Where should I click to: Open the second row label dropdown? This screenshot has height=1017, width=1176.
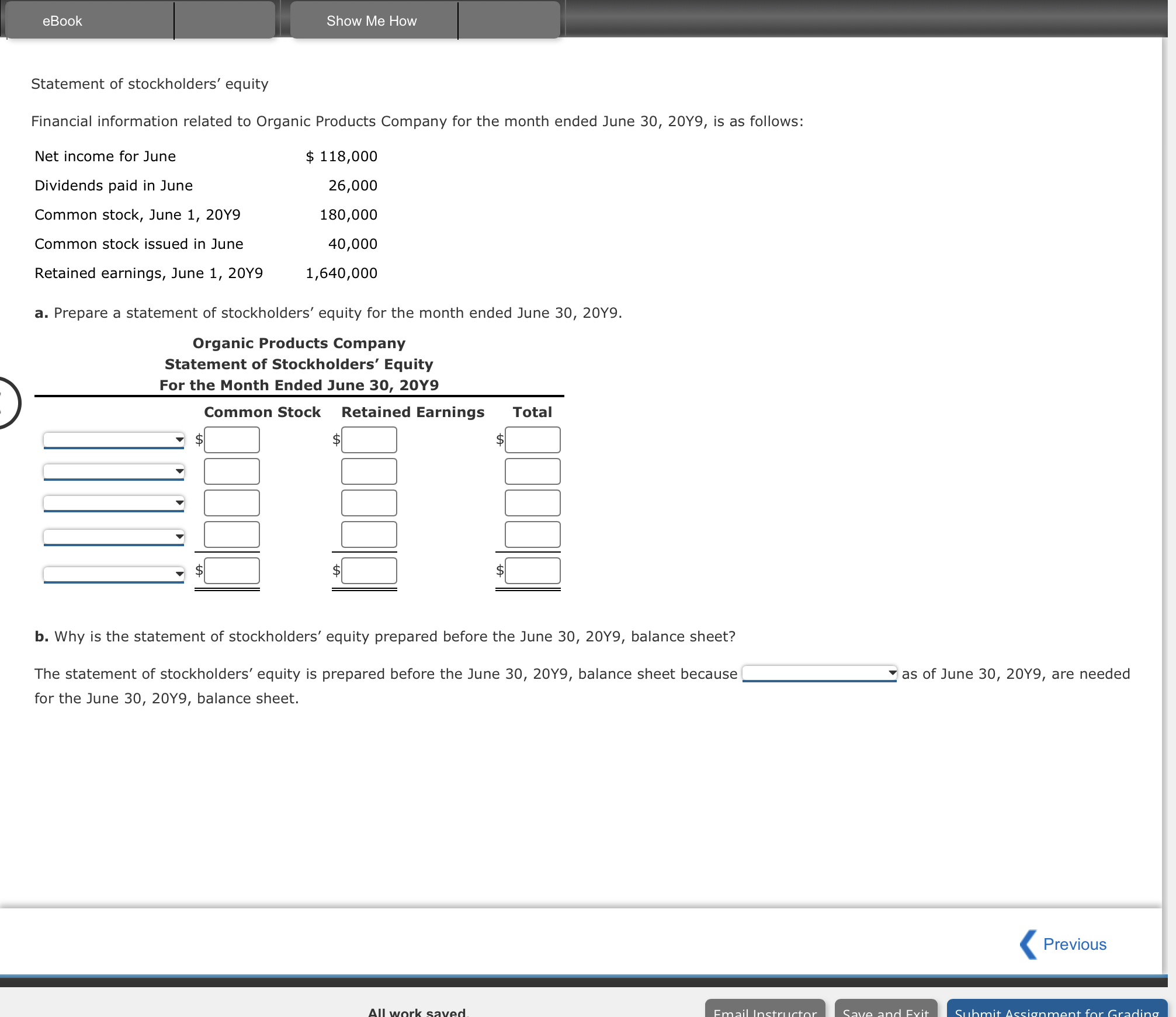coord(114,471)
